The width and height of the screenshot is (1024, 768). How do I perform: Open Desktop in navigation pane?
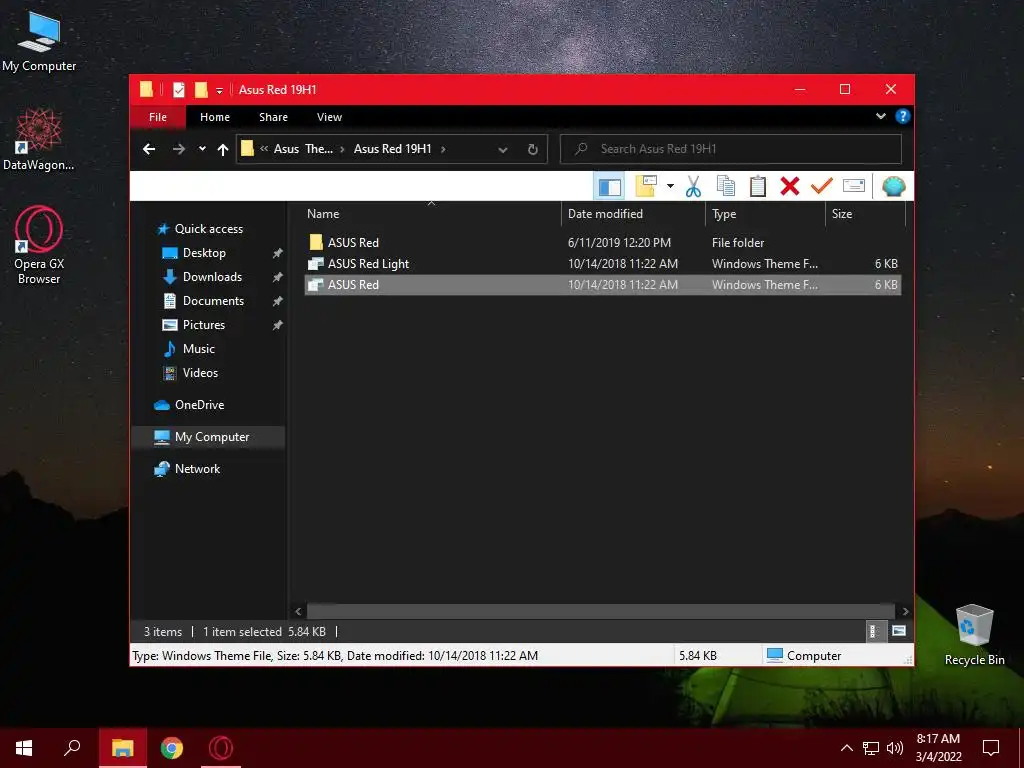(x=204, y=253)
